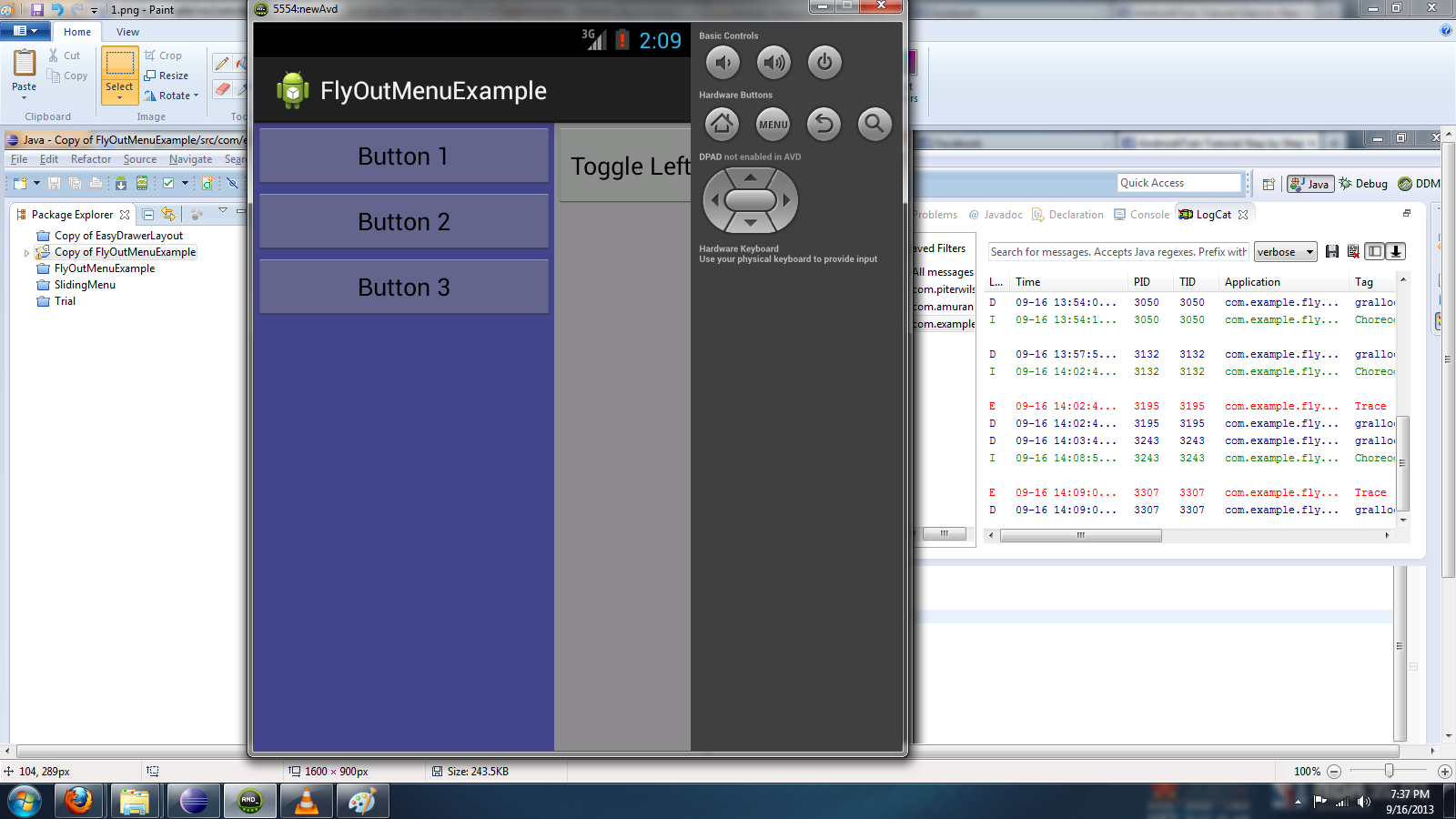The image size is (1456, 819).
Task: Activate the rectangular Select tool in Paint
Action: (119, 63)
